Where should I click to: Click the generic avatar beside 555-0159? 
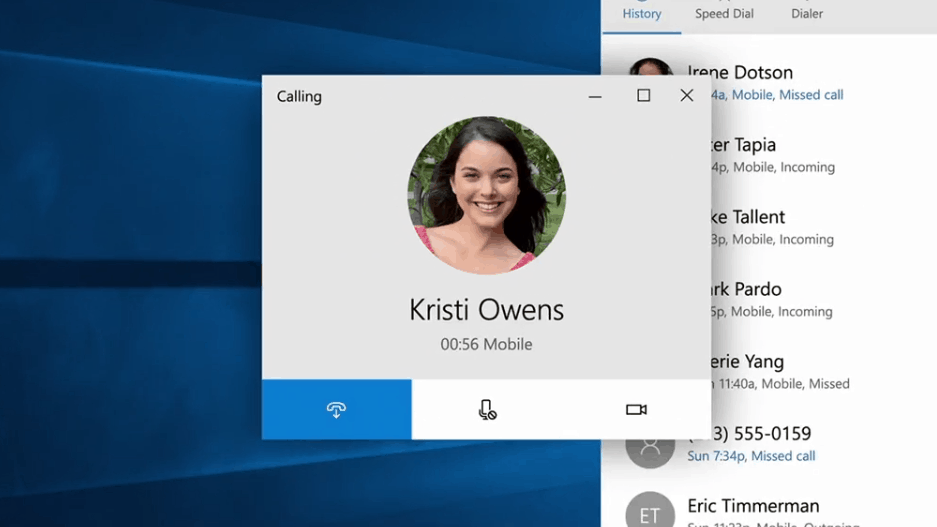pyautogui.click(x=650, y=444)
